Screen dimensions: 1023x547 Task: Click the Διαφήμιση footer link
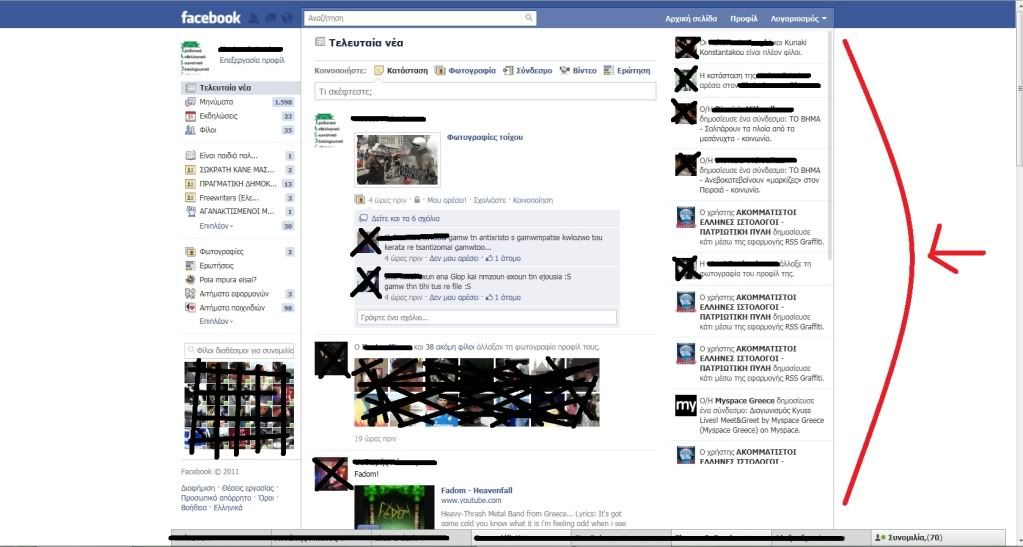[x=198, y=488]
